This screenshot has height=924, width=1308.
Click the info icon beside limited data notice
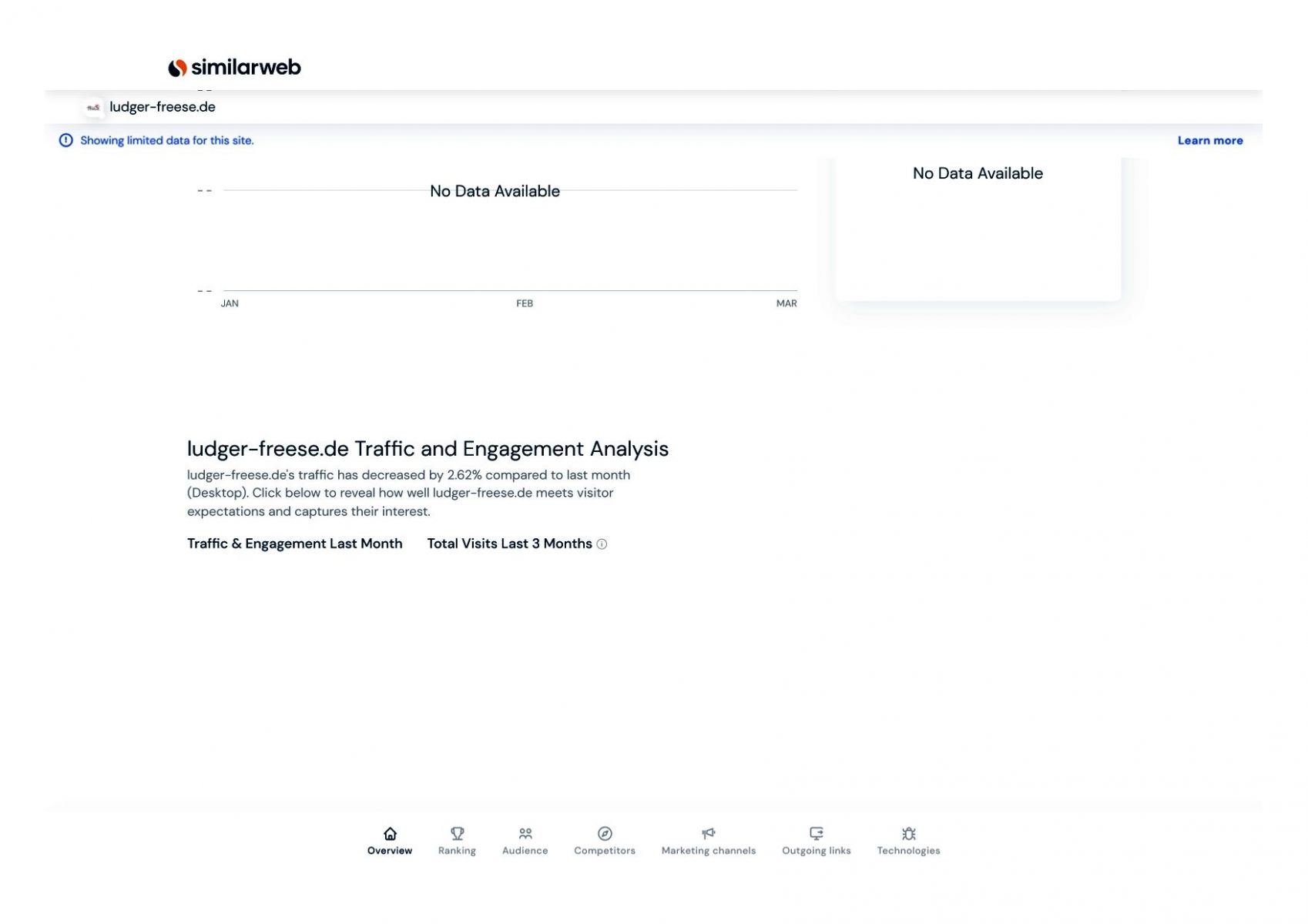(66, 140)
